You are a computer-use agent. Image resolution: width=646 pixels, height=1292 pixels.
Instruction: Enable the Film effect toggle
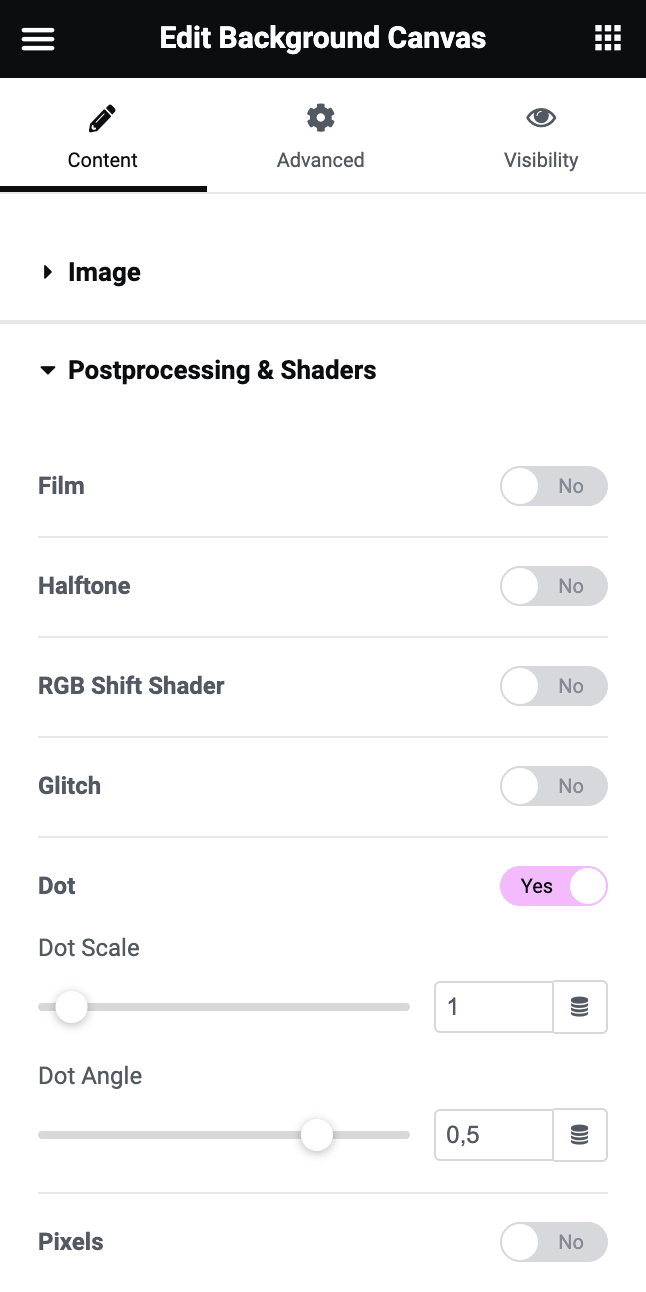pyautogui.click(x=554, y=486)
